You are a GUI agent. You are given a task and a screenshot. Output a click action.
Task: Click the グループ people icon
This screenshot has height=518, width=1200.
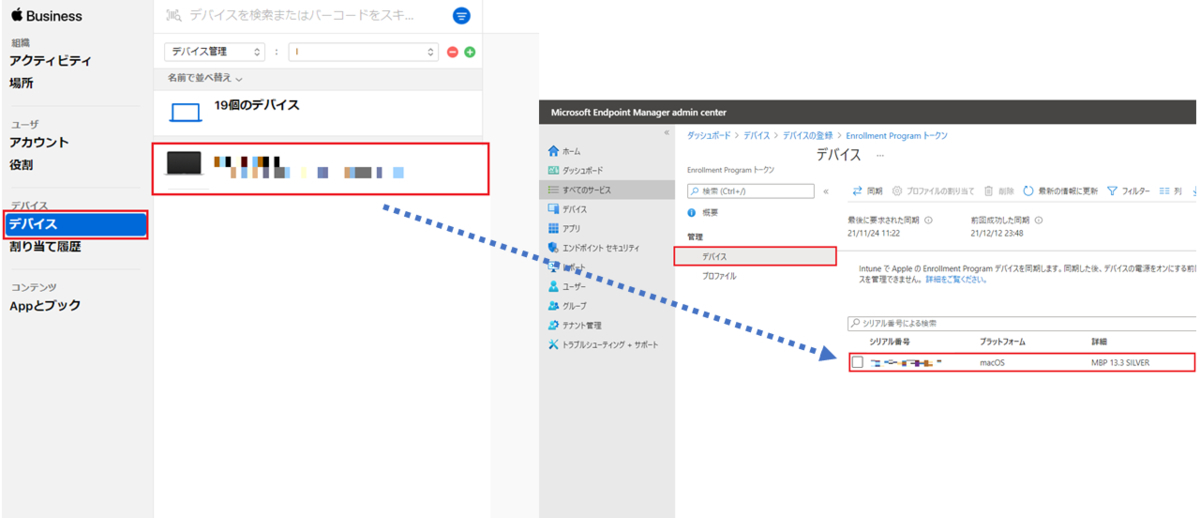click(x=554, y=305)
